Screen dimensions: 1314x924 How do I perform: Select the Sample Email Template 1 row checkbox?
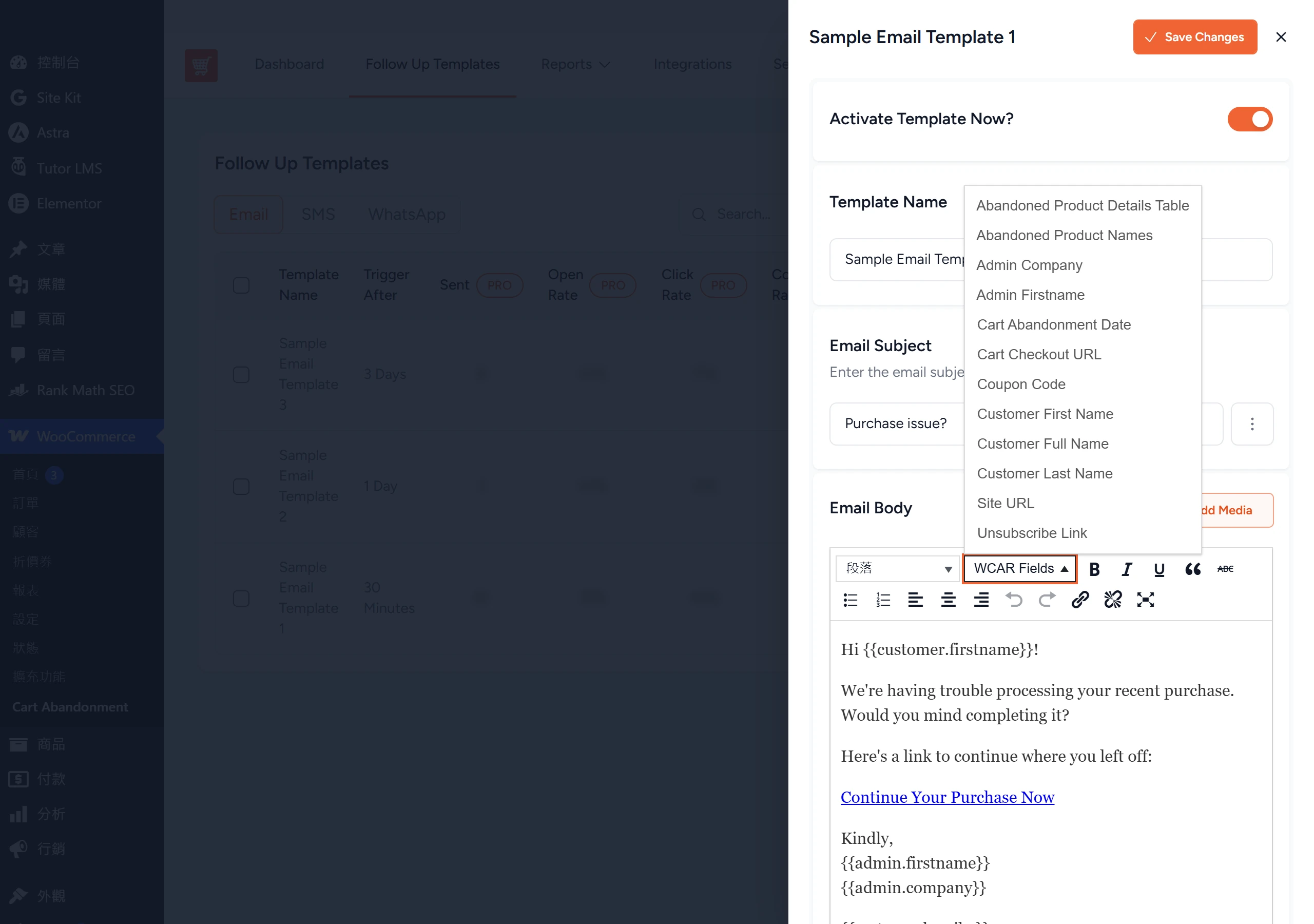tap(242, 598)
